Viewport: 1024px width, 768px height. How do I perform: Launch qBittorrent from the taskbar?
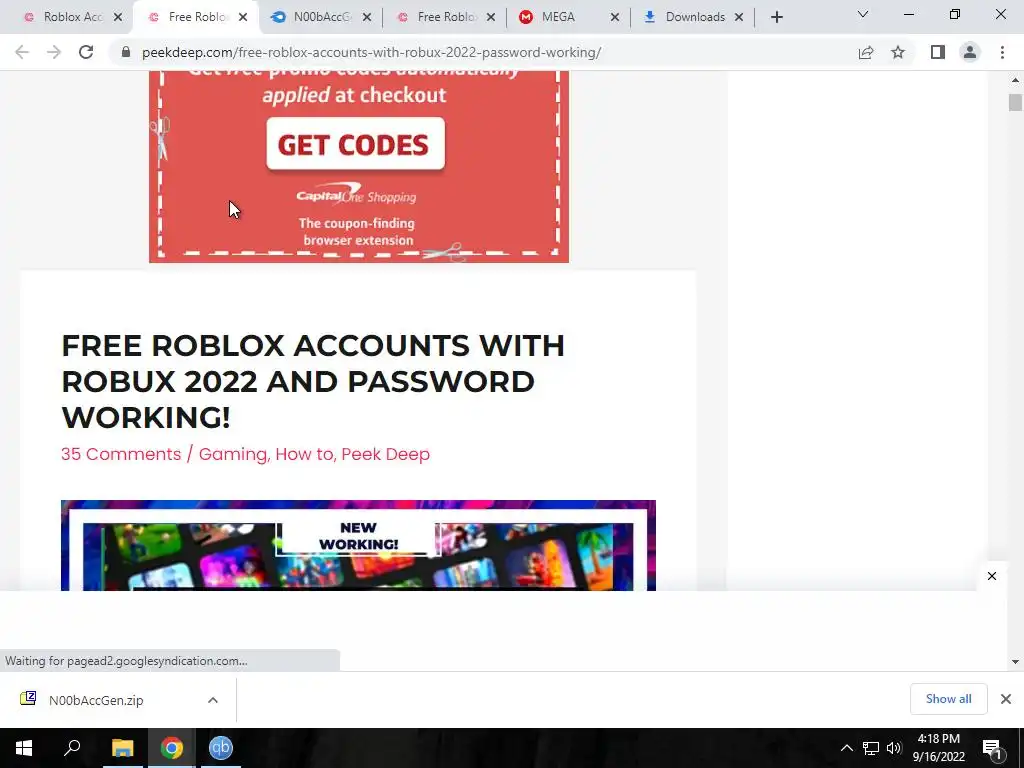pyautogui.click(x=221, y=748)
